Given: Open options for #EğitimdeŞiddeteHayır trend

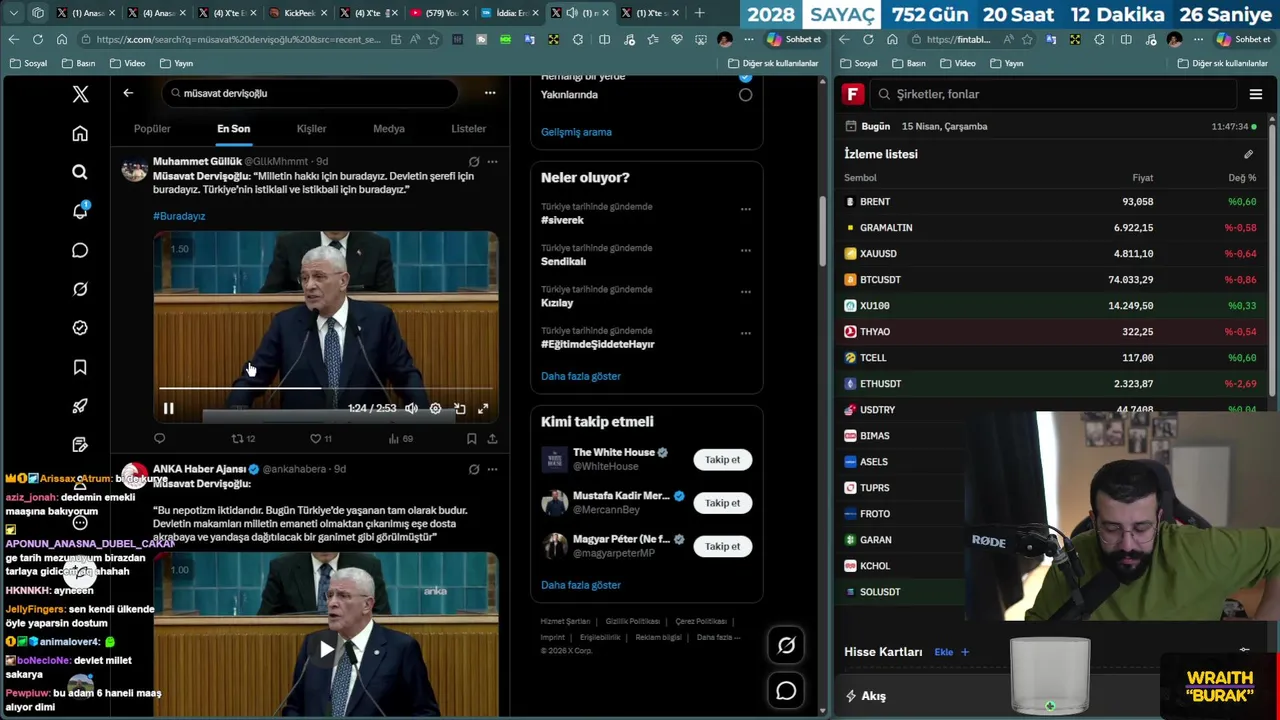Looking at the screenshot, I should [745, 333].
